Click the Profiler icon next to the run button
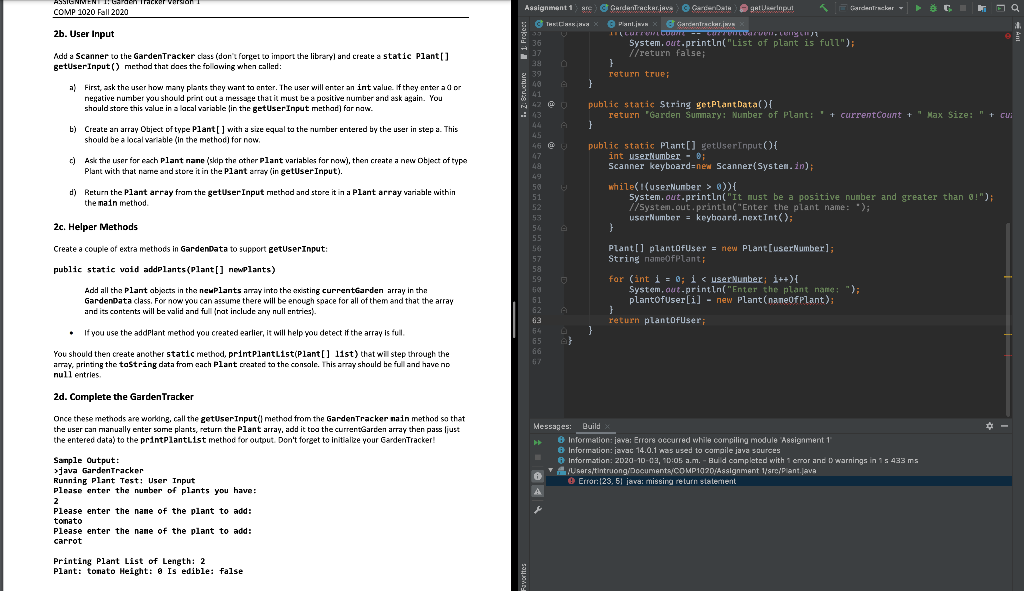 pos(982,9)
